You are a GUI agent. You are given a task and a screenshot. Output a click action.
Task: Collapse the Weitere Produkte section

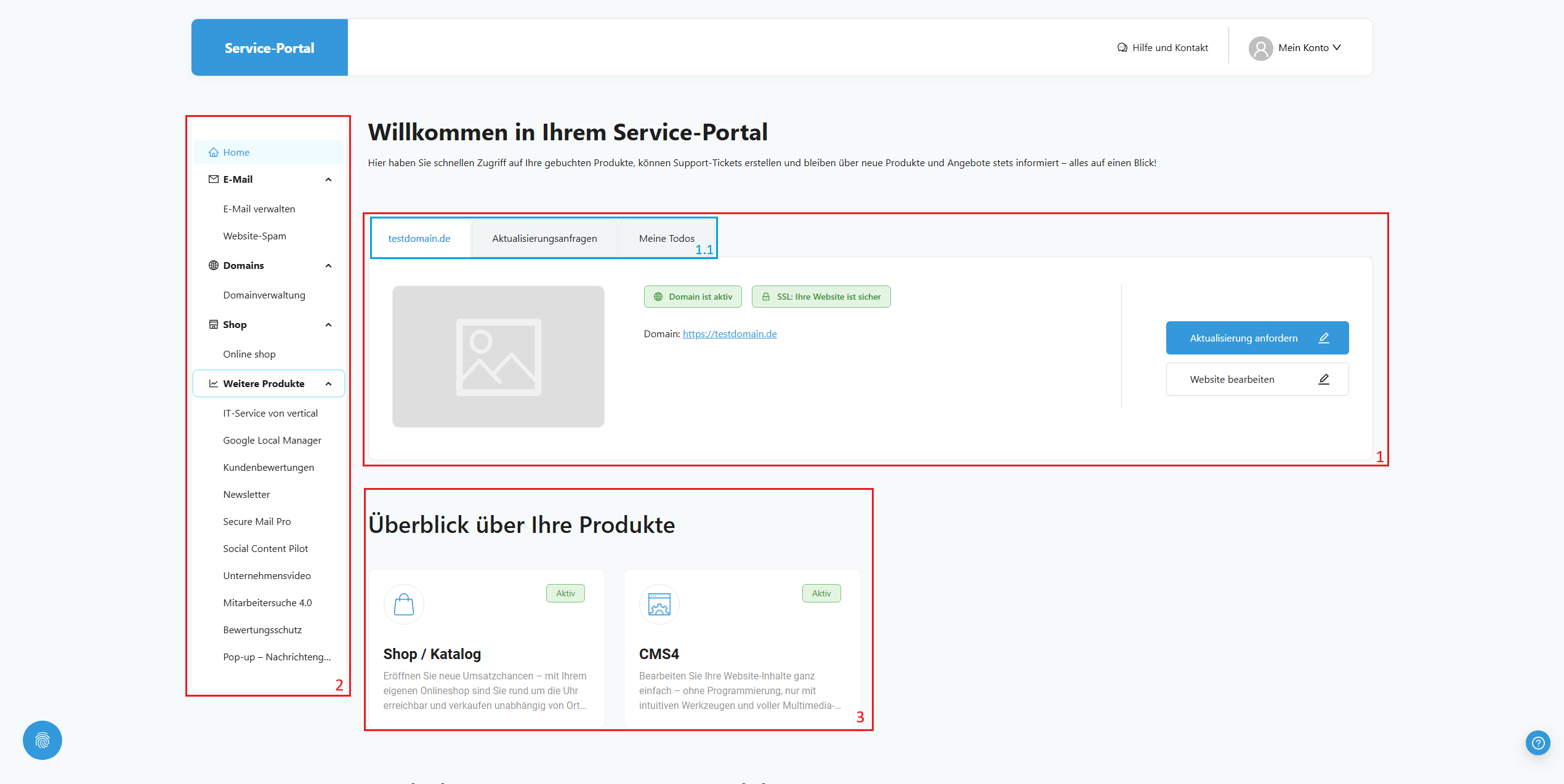(328, 383)
